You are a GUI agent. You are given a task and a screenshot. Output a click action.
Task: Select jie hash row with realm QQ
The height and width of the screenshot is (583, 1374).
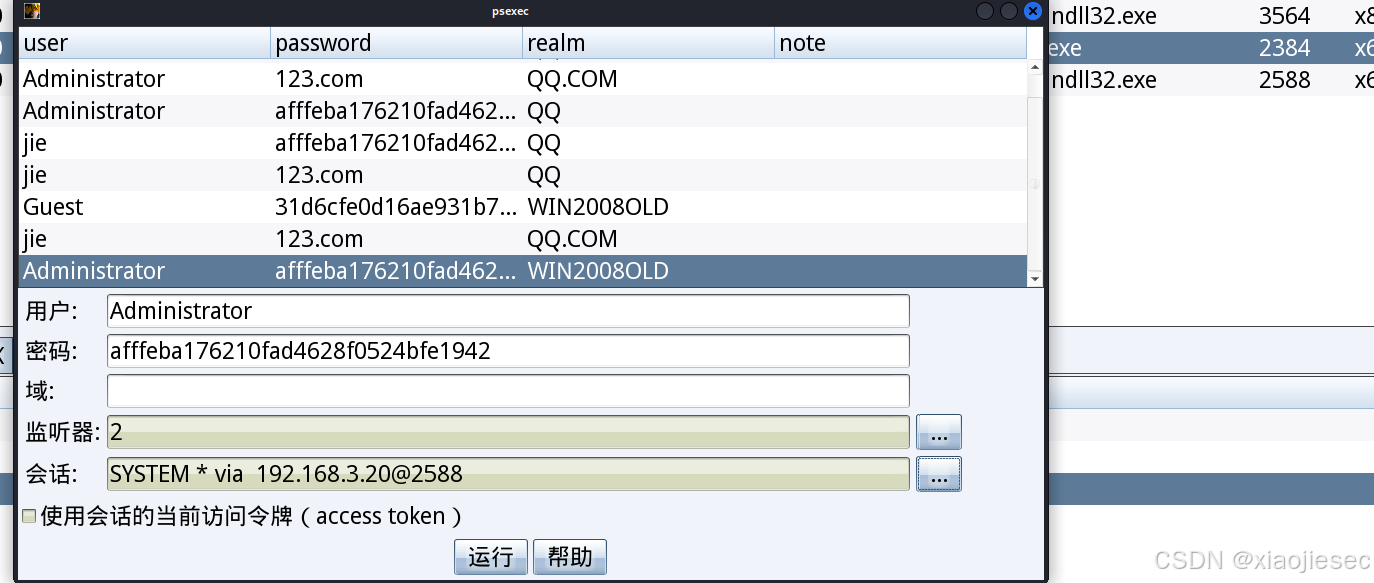coord(523,143)
